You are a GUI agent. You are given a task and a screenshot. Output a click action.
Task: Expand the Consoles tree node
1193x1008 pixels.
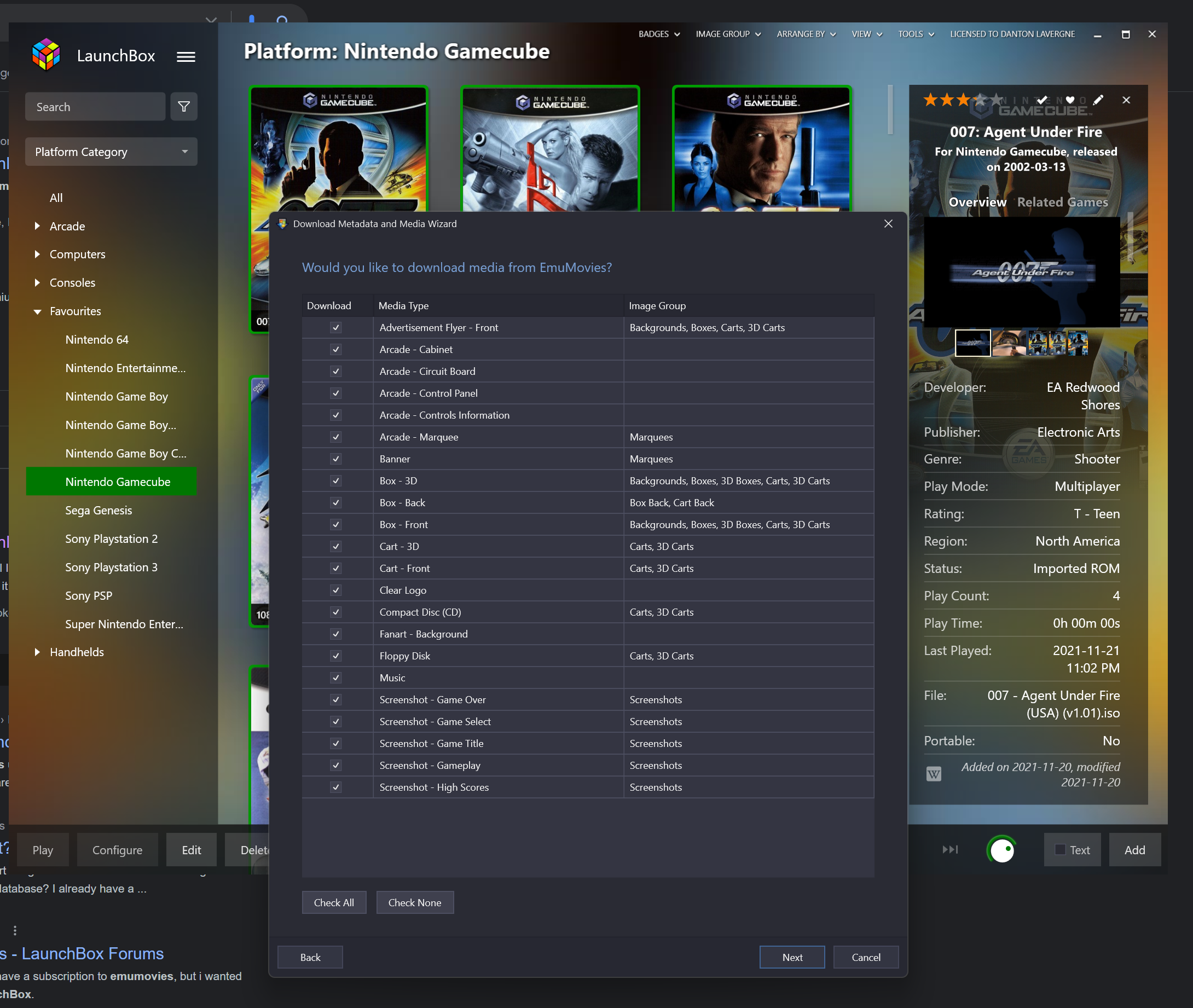(37, 283)
